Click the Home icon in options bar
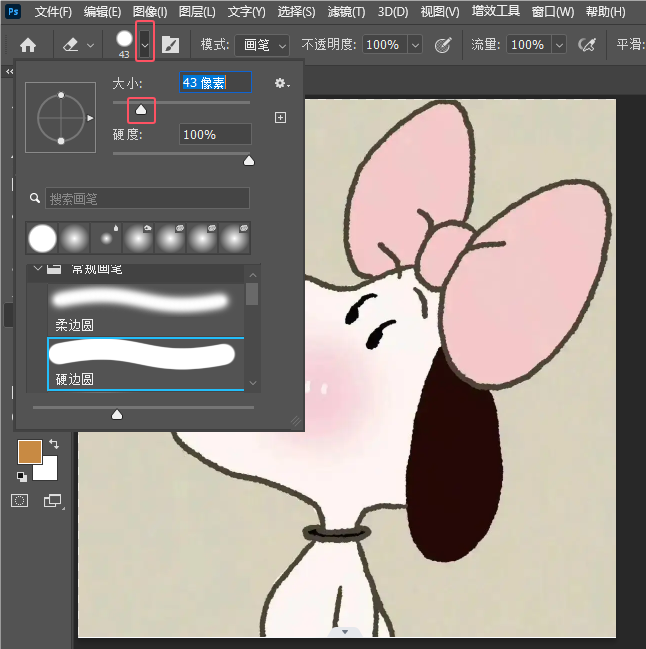 [28, 45]
